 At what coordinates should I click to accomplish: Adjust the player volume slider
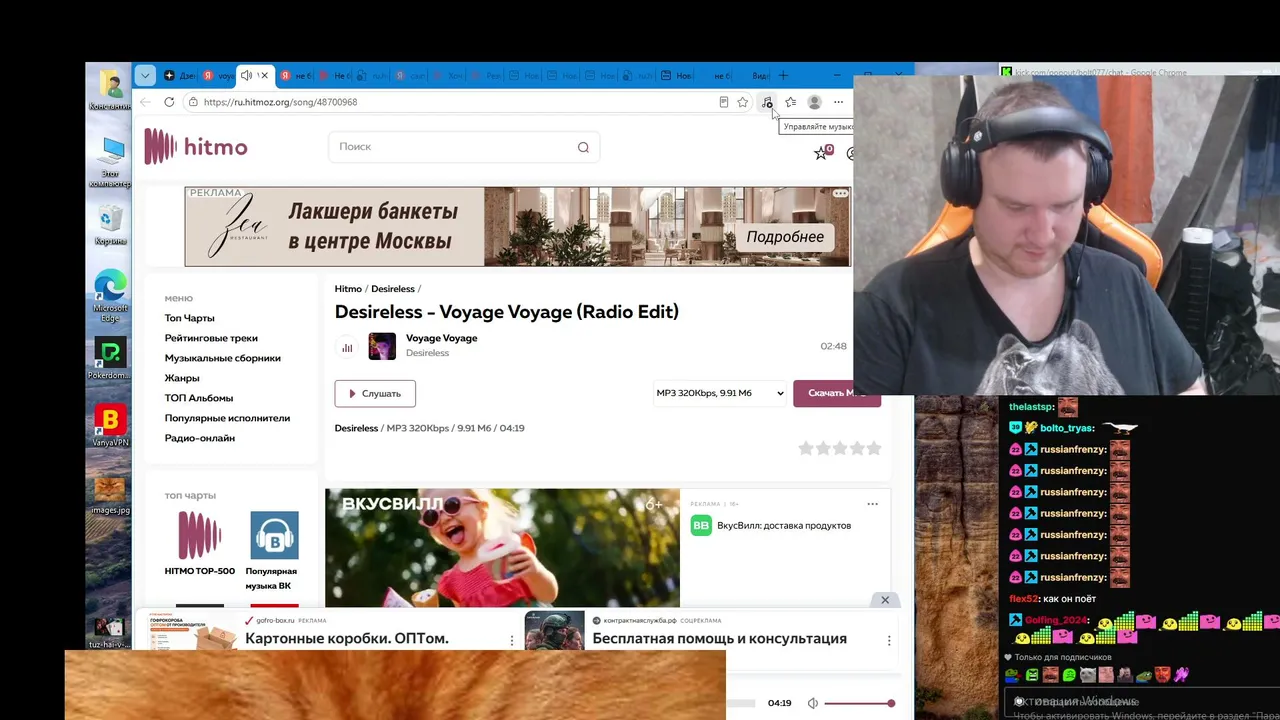click(858, 703)
